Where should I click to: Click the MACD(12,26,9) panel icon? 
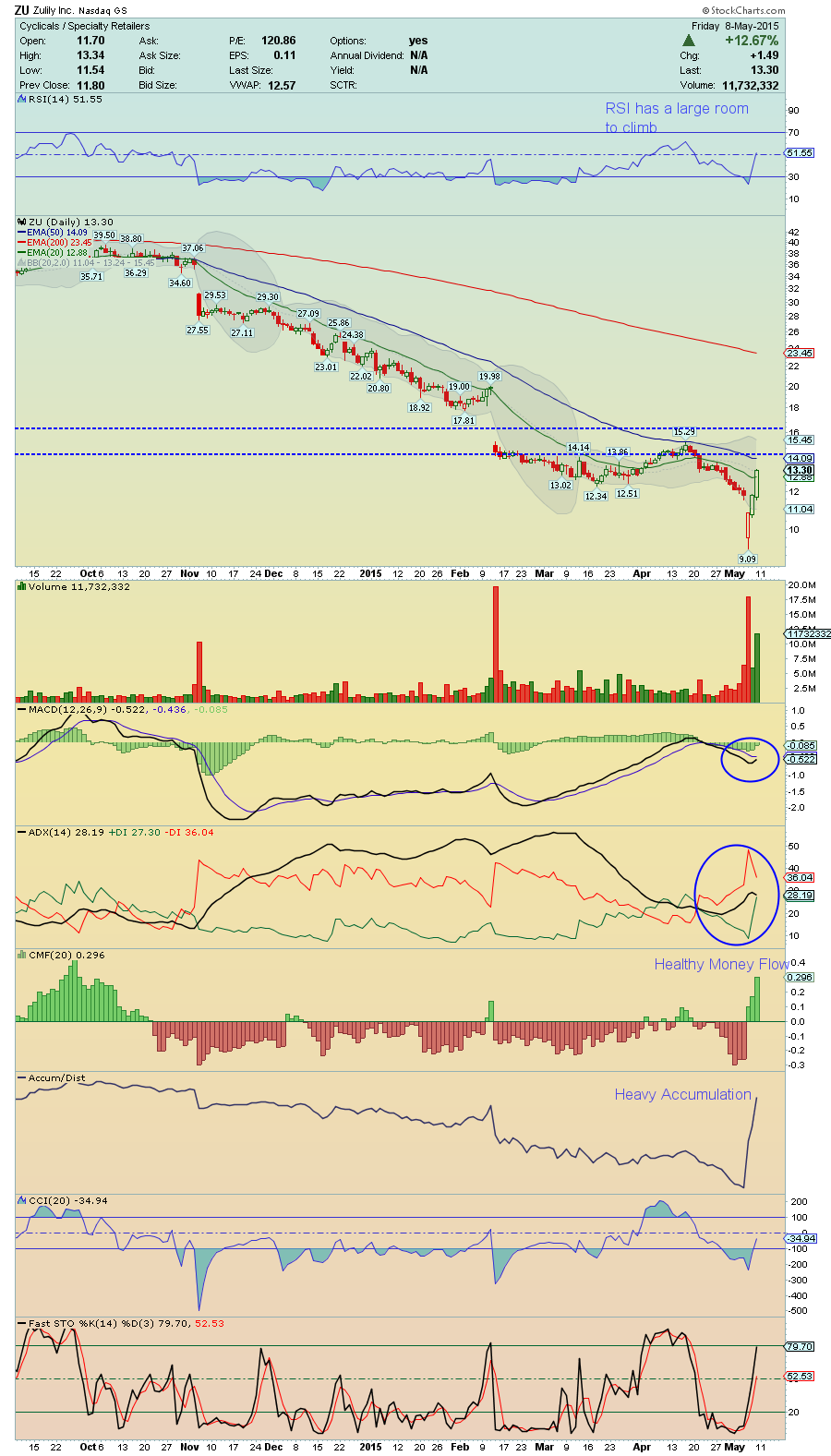pos(22,709)
